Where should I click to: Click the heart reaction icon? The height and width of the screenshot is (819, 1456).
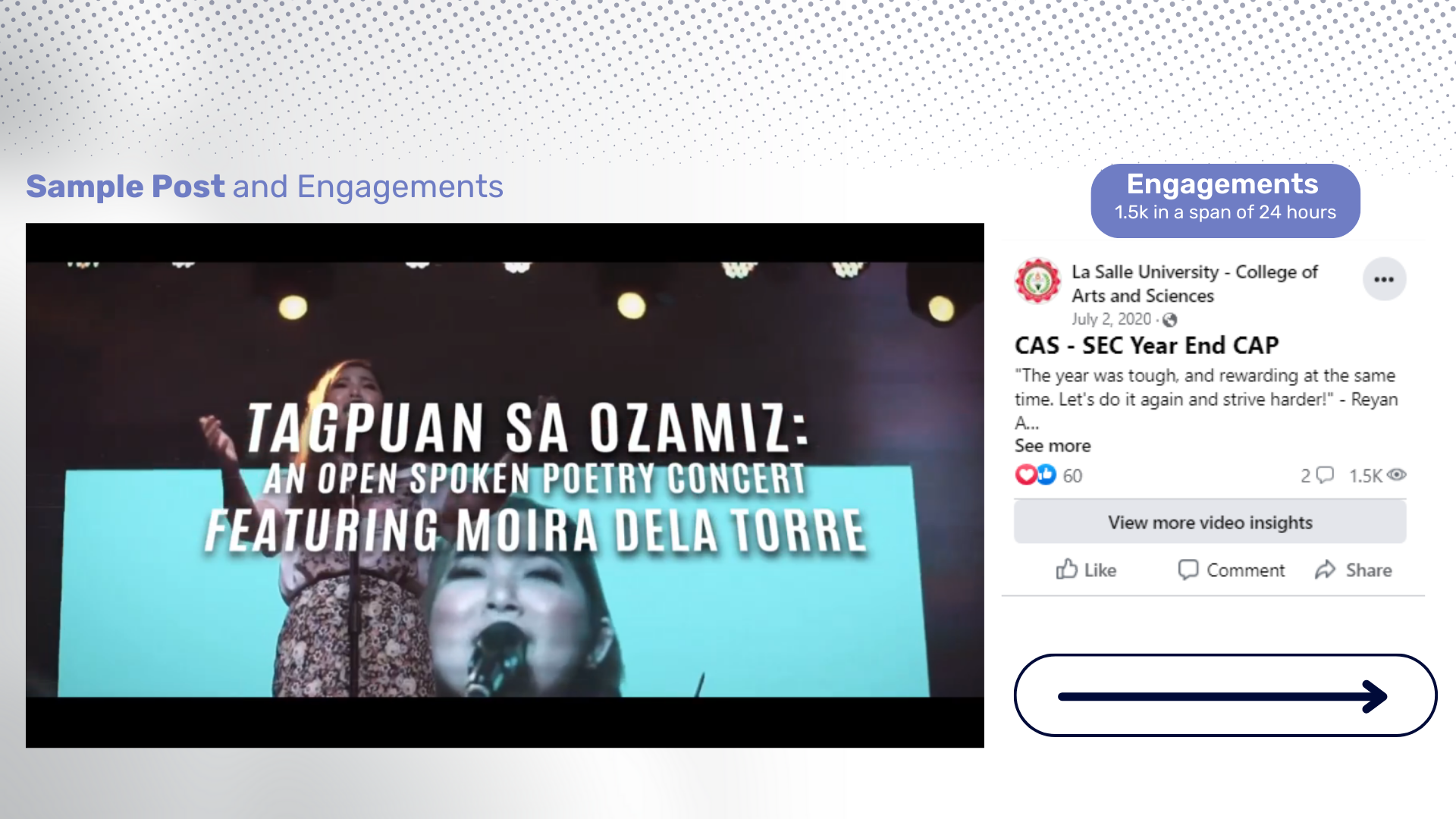[x=1025, y=475]
